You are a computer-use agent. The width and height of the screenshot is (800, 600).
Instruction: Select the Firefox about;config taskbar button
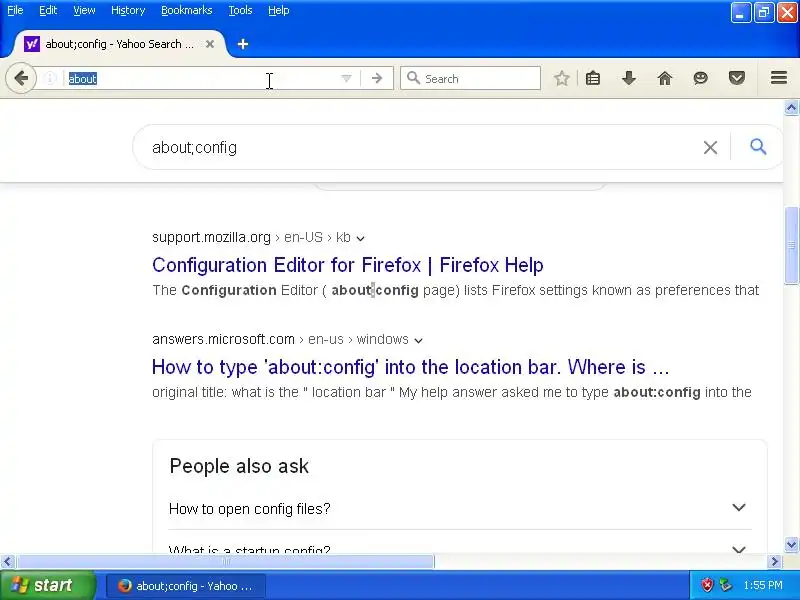(x=186, y=586)
